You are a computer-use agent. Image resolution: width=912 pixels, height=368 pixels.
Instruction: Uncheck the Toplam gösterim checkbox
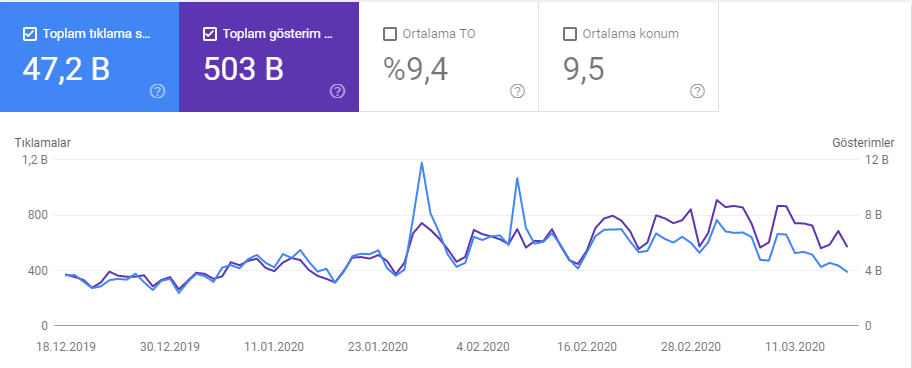pos(210,34)
